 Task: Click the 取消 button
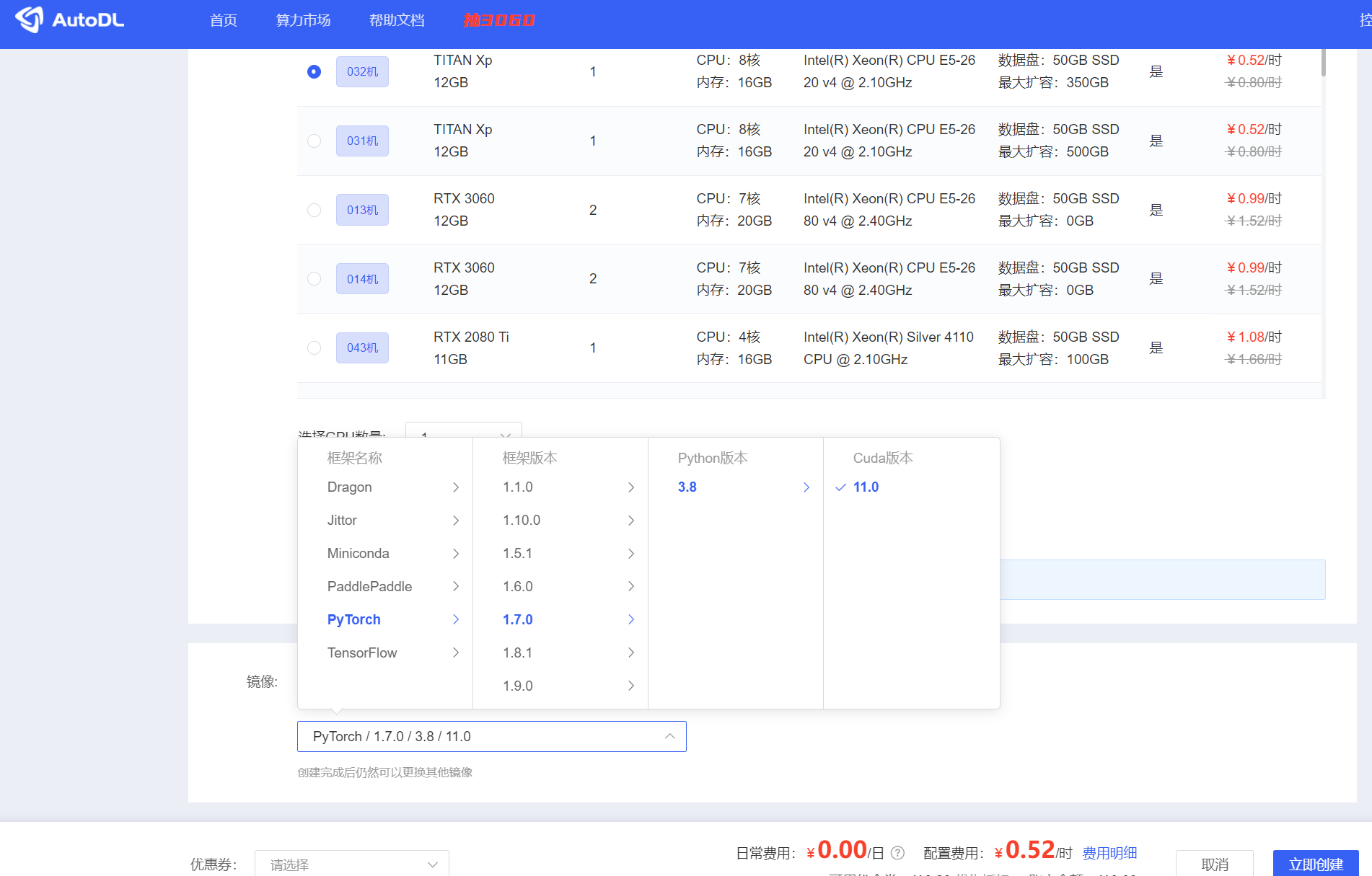pyautogui.click(x=1215, y=863)
